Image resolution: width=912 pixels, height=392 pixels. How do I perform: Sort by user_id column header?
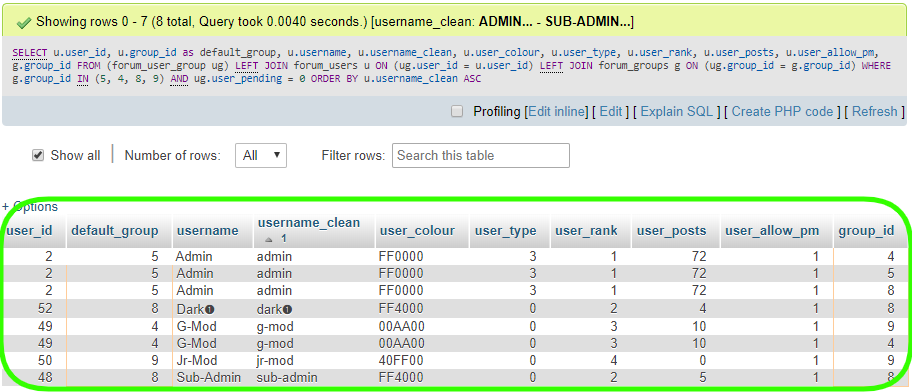pyautogui.click(x=29, y=231)
